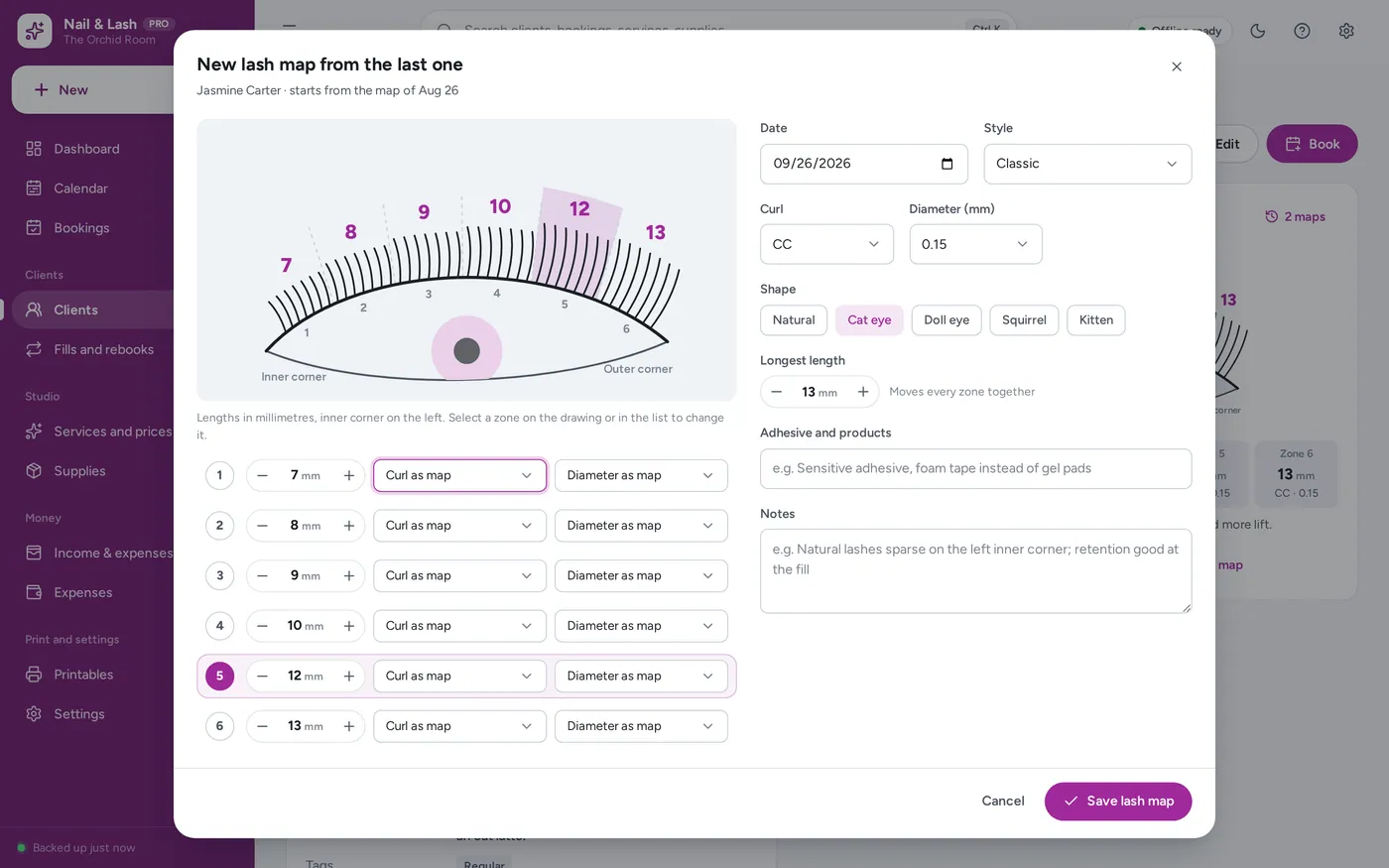Open Printables in the sidebar
1389x868 pixels.
(x=93, y=675)
